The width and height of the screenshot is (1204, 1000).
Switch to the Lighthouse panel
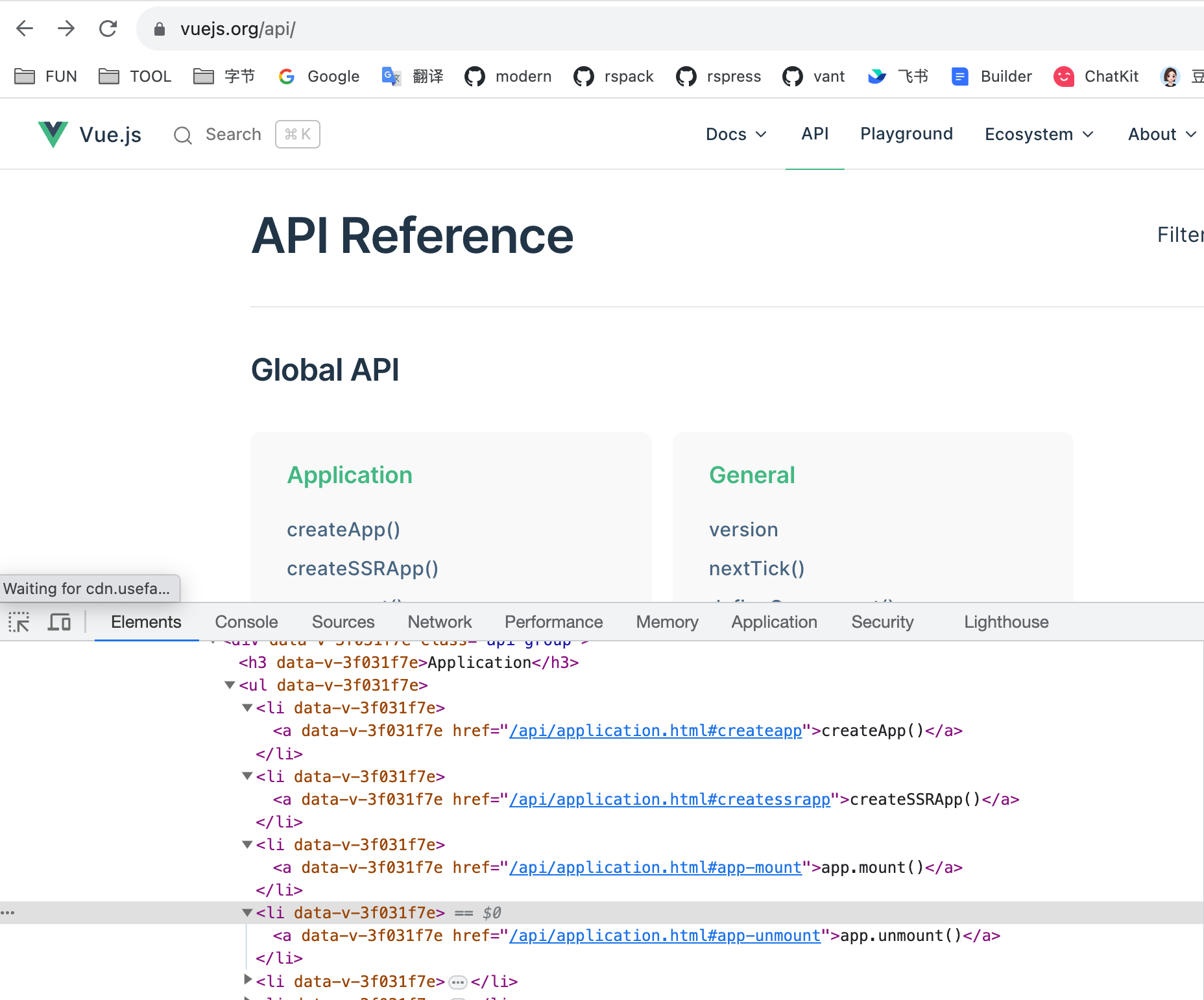point(1005,621)
